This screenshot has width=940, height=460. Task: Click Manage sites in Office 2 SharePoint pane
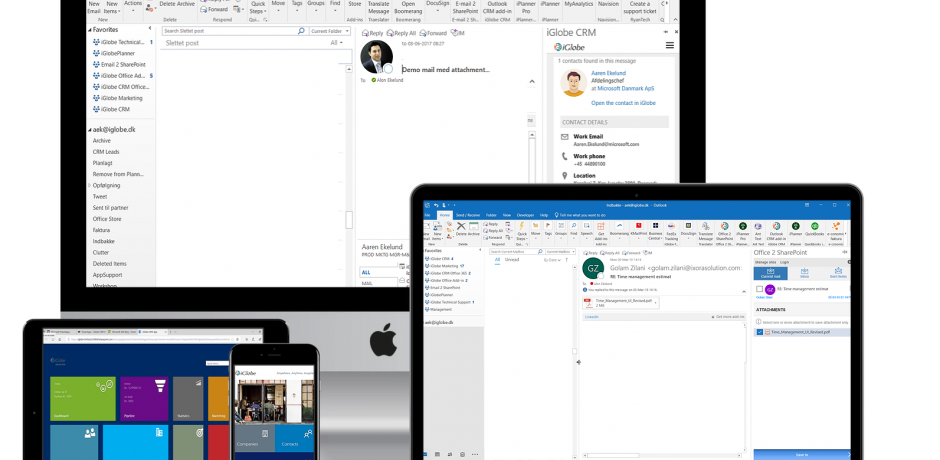coord(766,262)
